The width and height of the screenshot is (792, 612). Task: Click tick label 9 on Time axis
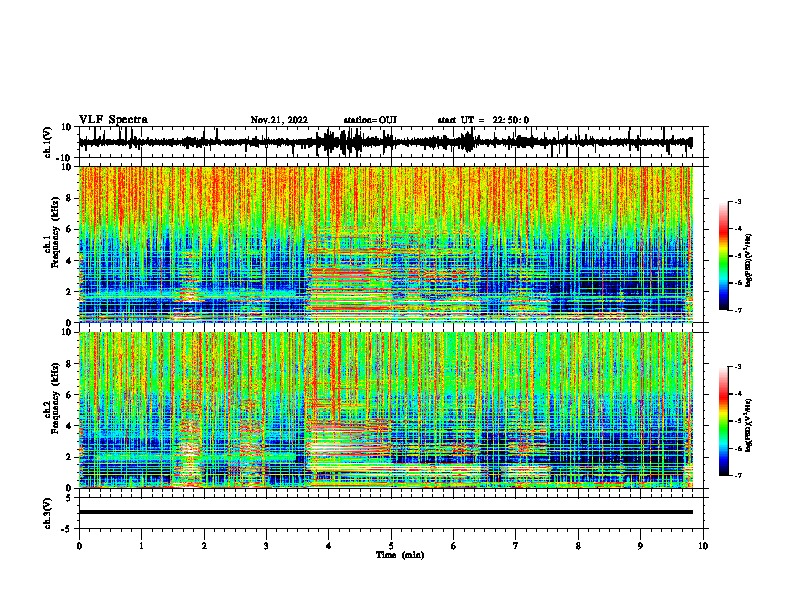(x=640, y=546)
